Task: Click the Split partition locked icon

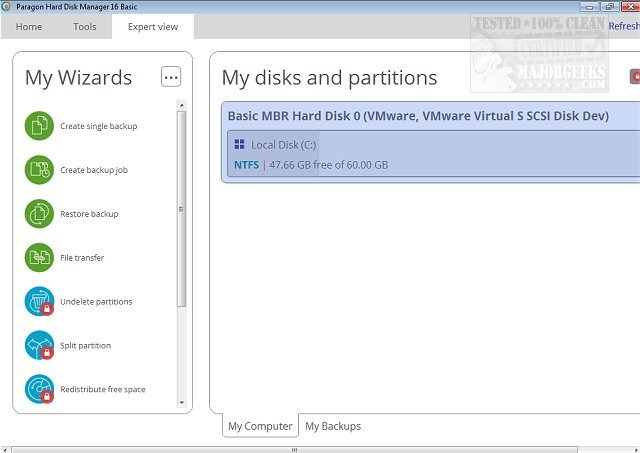Action: click(x=39, y=345)
